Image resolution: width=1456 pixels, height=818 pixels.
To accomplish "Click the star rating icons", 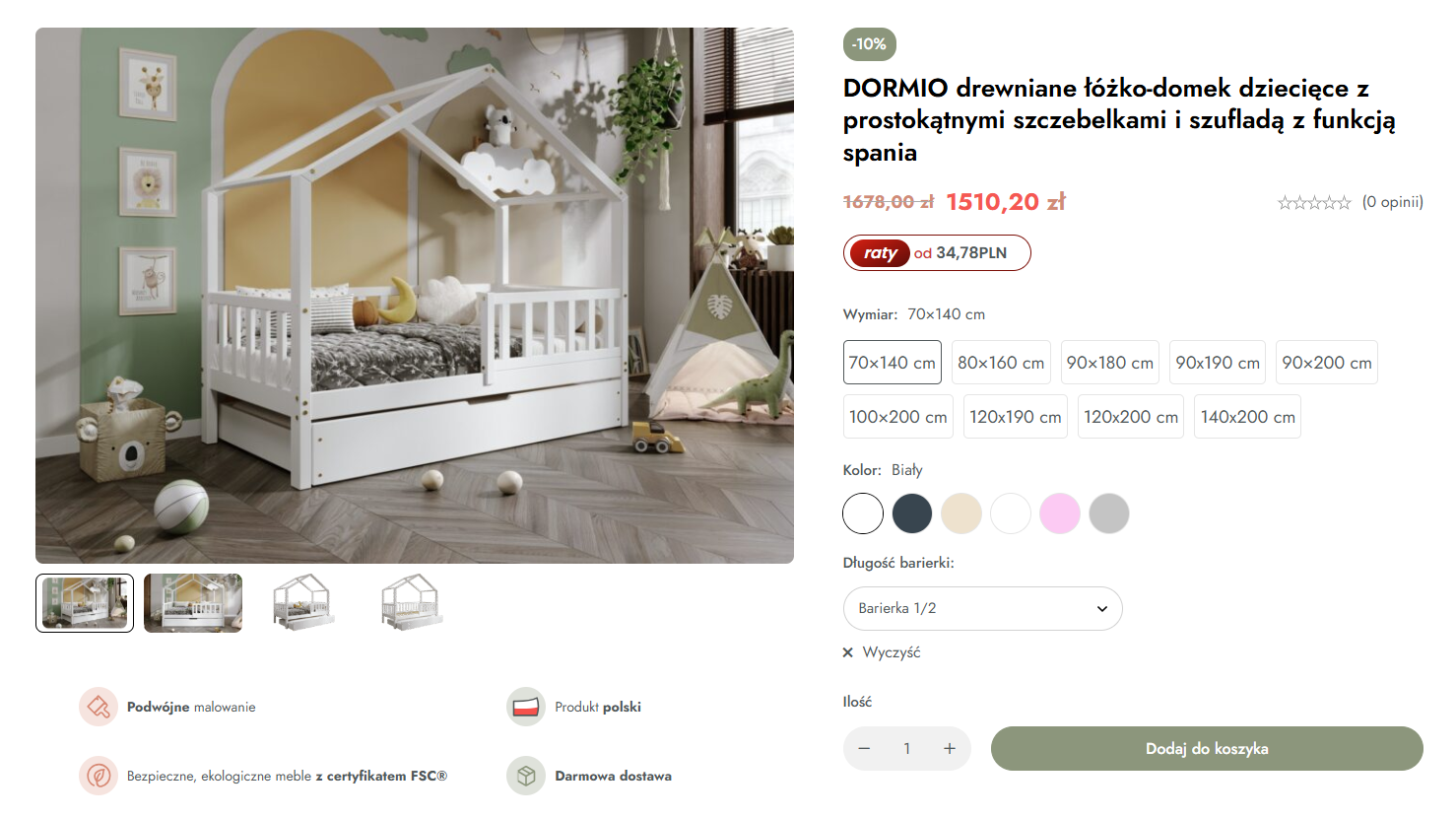I will click(x=1314, y=203).
